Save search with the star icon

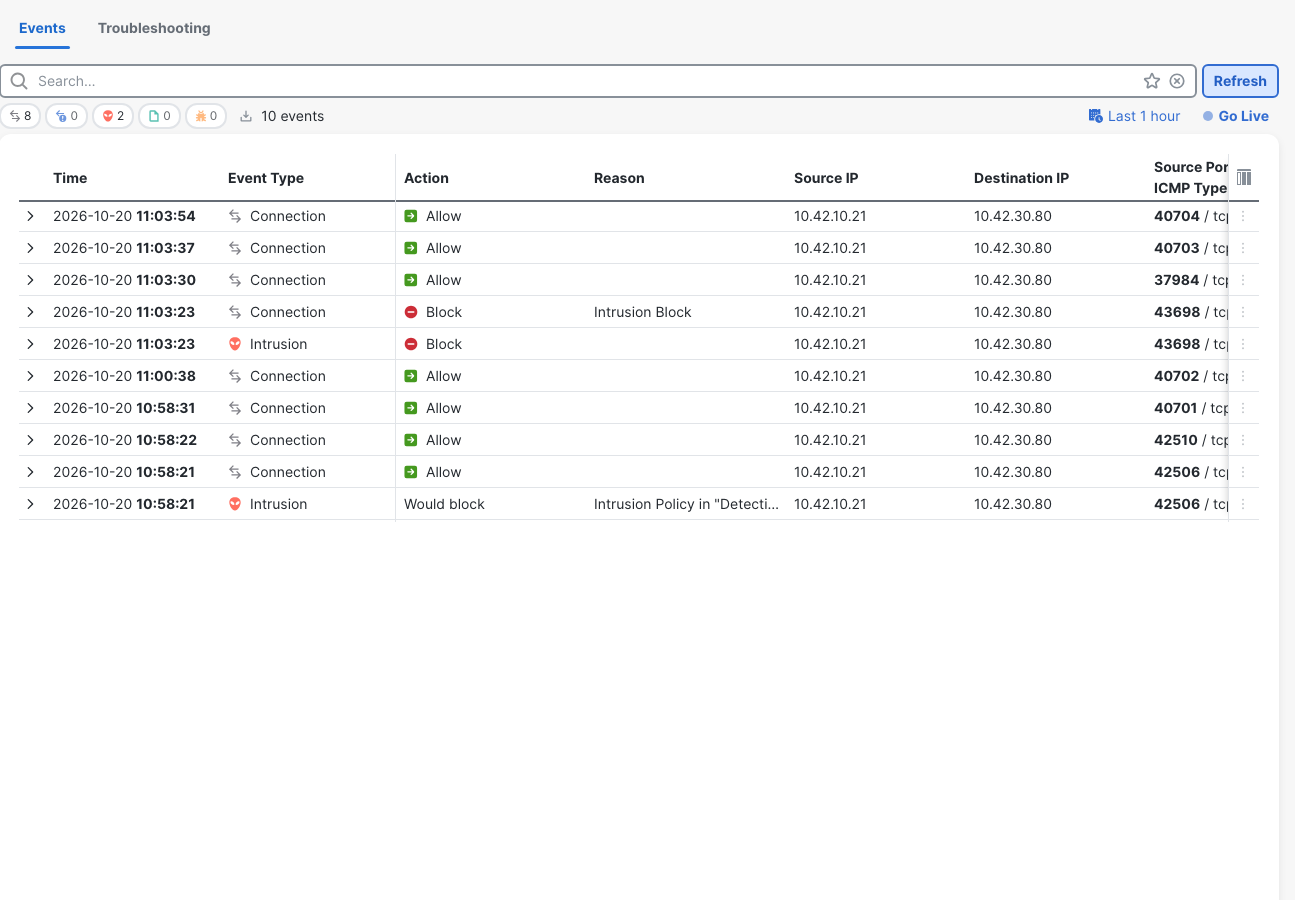click(1152, 81)
